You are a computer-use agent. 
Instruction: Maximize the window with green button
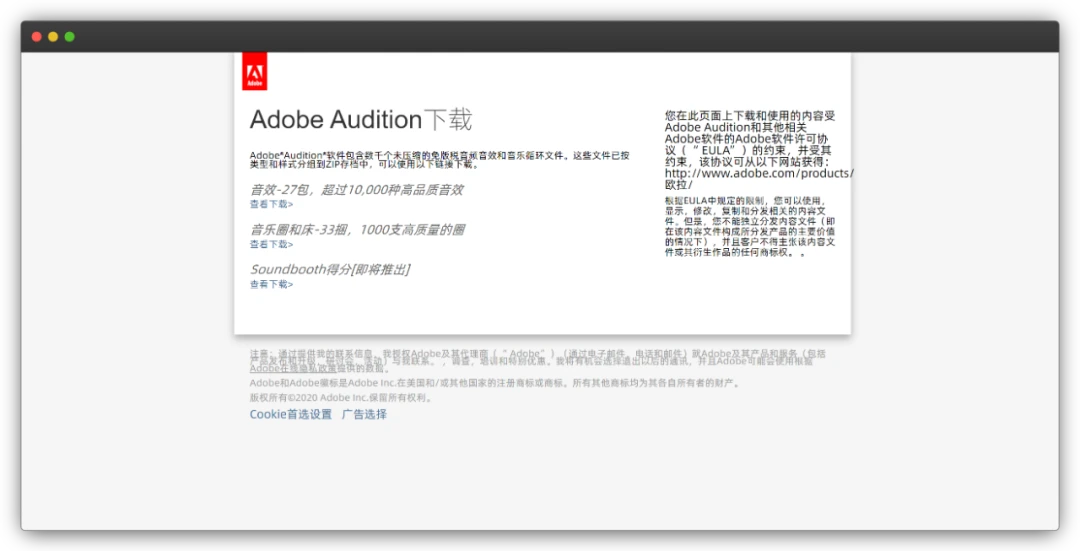coord(70,37)
